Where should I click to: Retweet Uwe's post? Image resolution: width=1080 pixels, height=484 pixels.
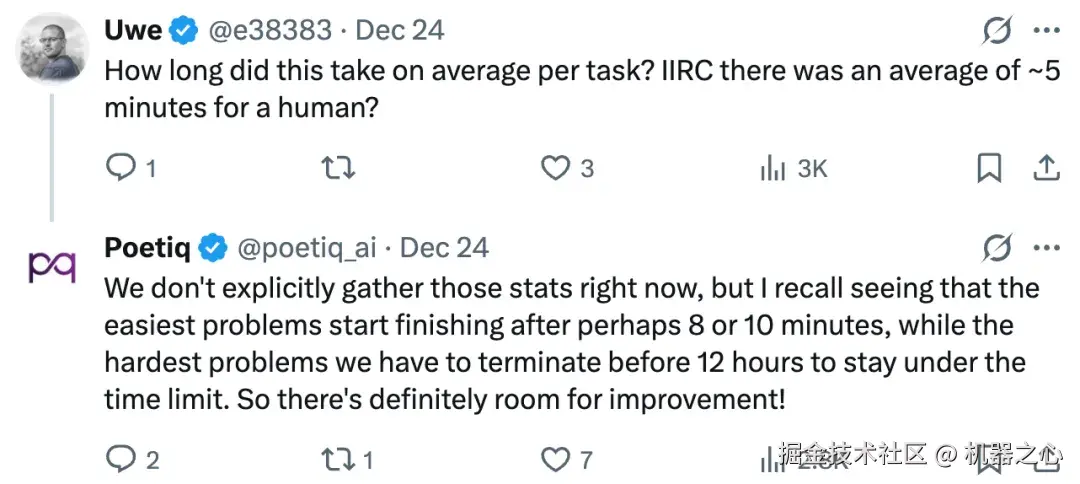point(339,168)
